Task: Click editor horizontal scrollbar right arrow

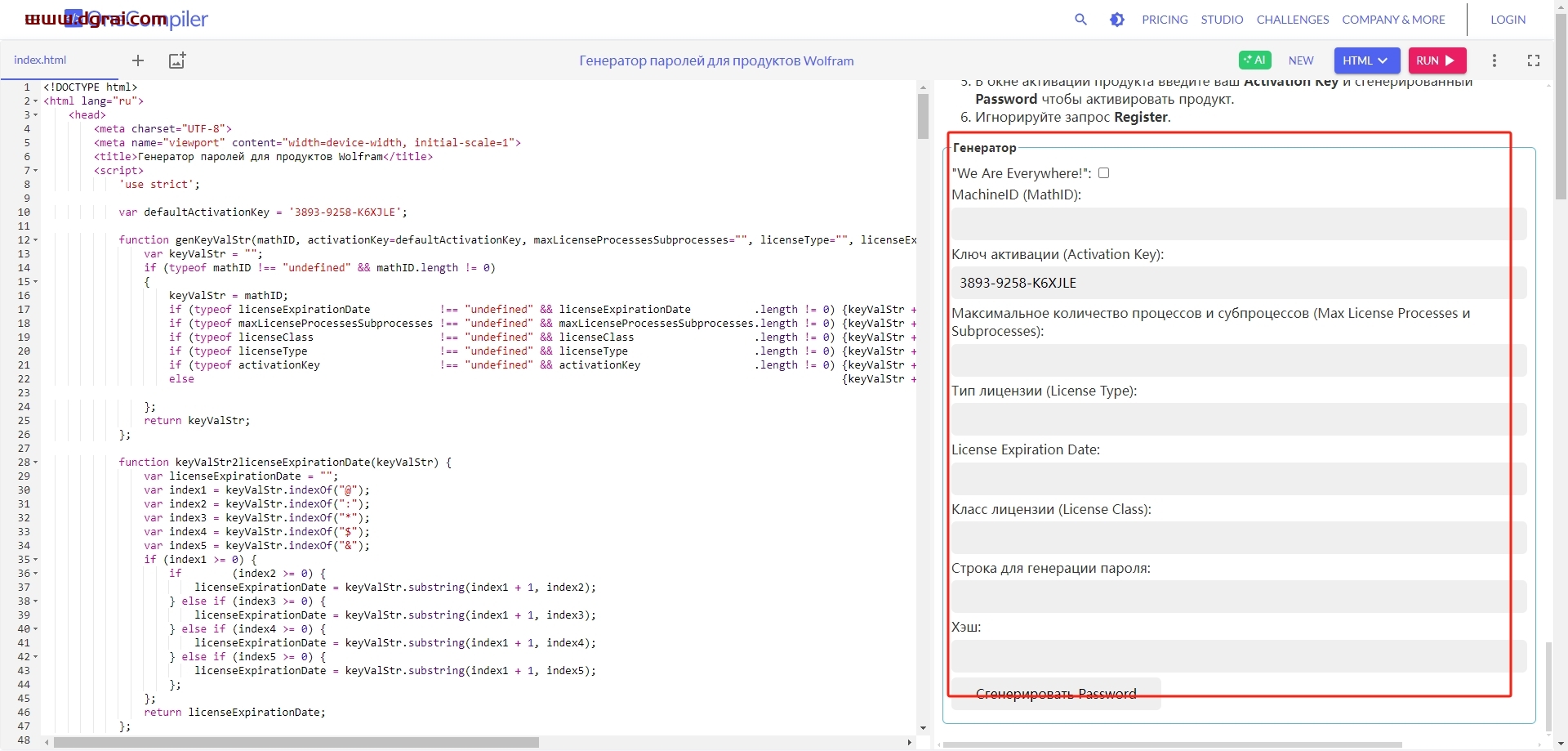Action: coord(909,742)
